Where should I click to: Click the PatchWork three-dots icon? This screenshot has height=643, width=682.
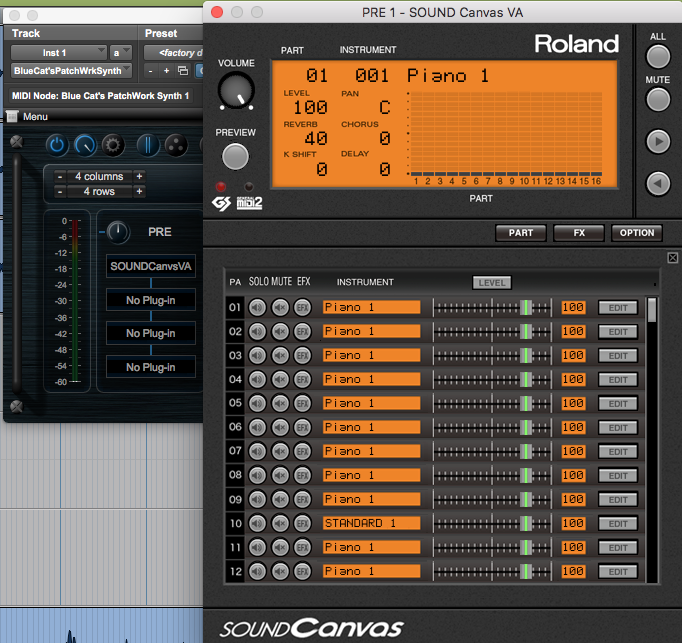tap(176, 145)
